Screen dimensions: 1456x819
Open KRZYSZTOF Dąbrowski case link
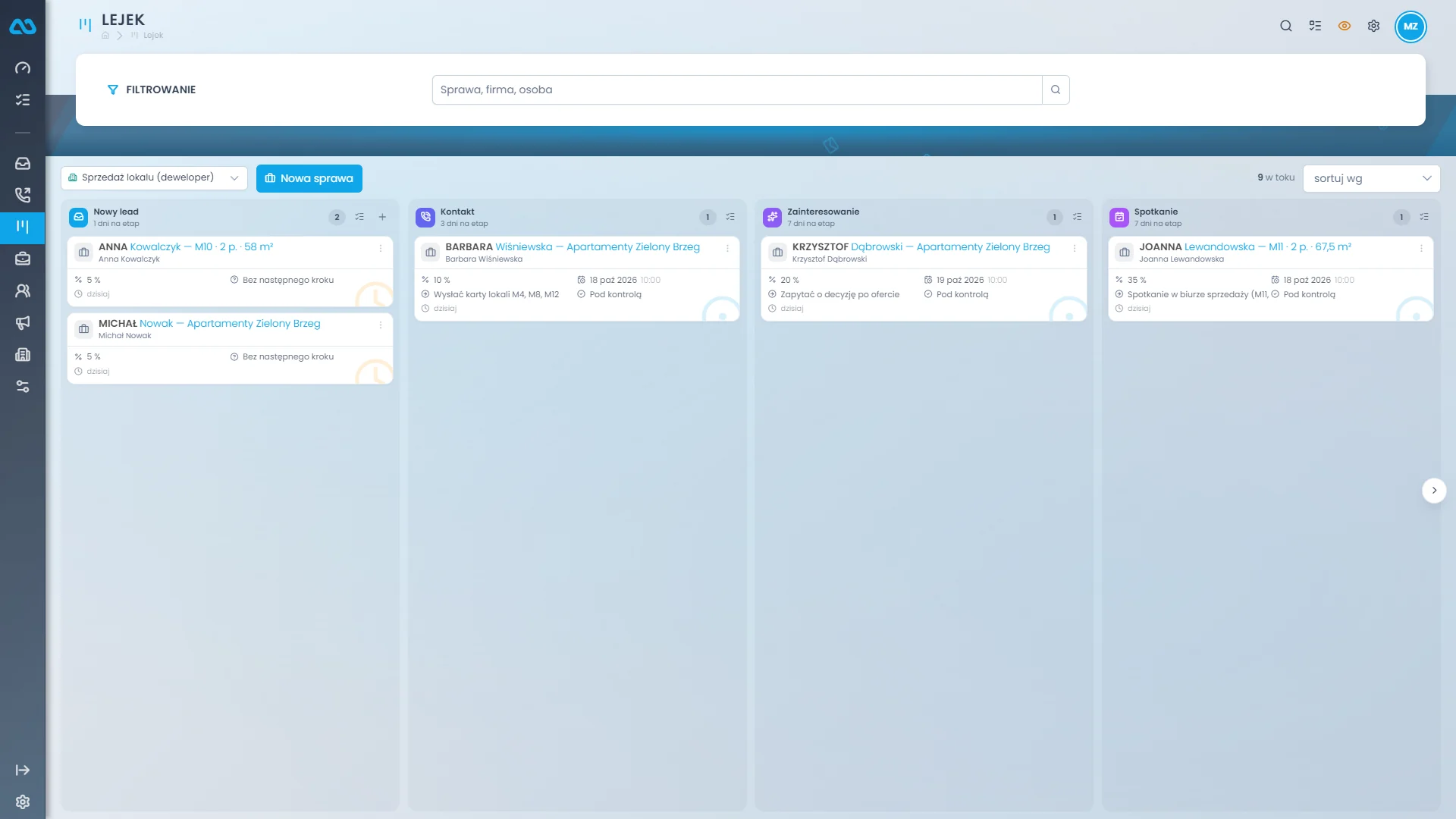pyautogui.click(x=921, y=247)
